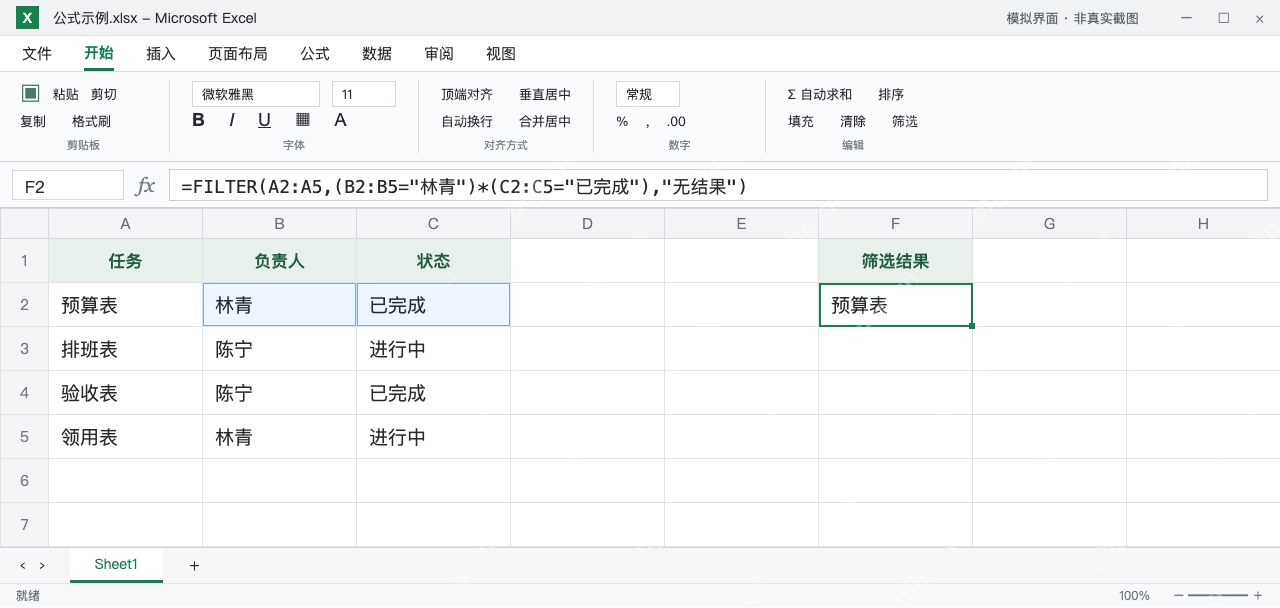Add a new sheet with plus button

pyautogui.click(x=194, y=566)
